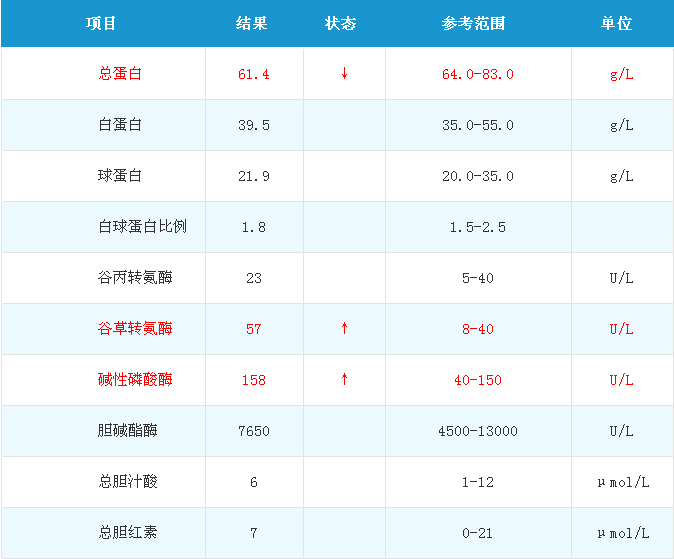Click the 球蛋白 result value 21.9
Viewport: 674px width, 559px height.
254,176
